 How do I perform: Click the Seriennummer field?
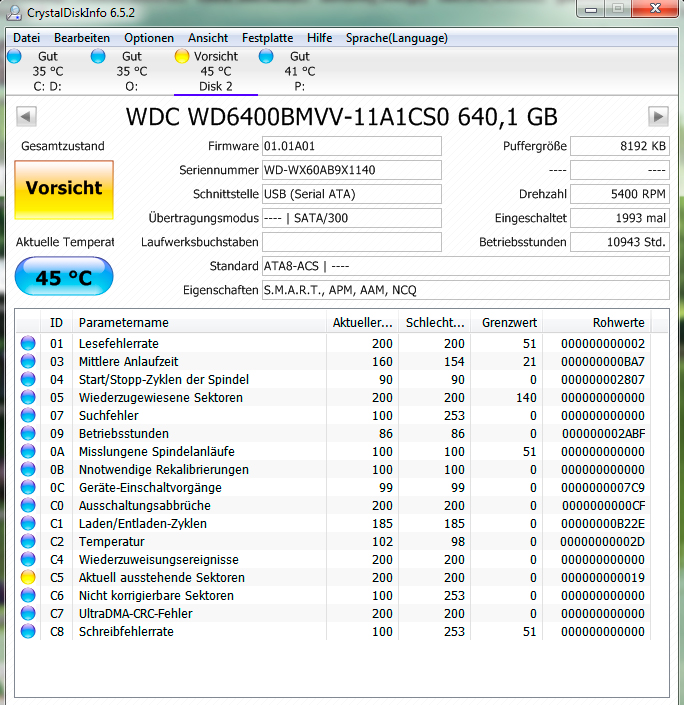[352, 170]
